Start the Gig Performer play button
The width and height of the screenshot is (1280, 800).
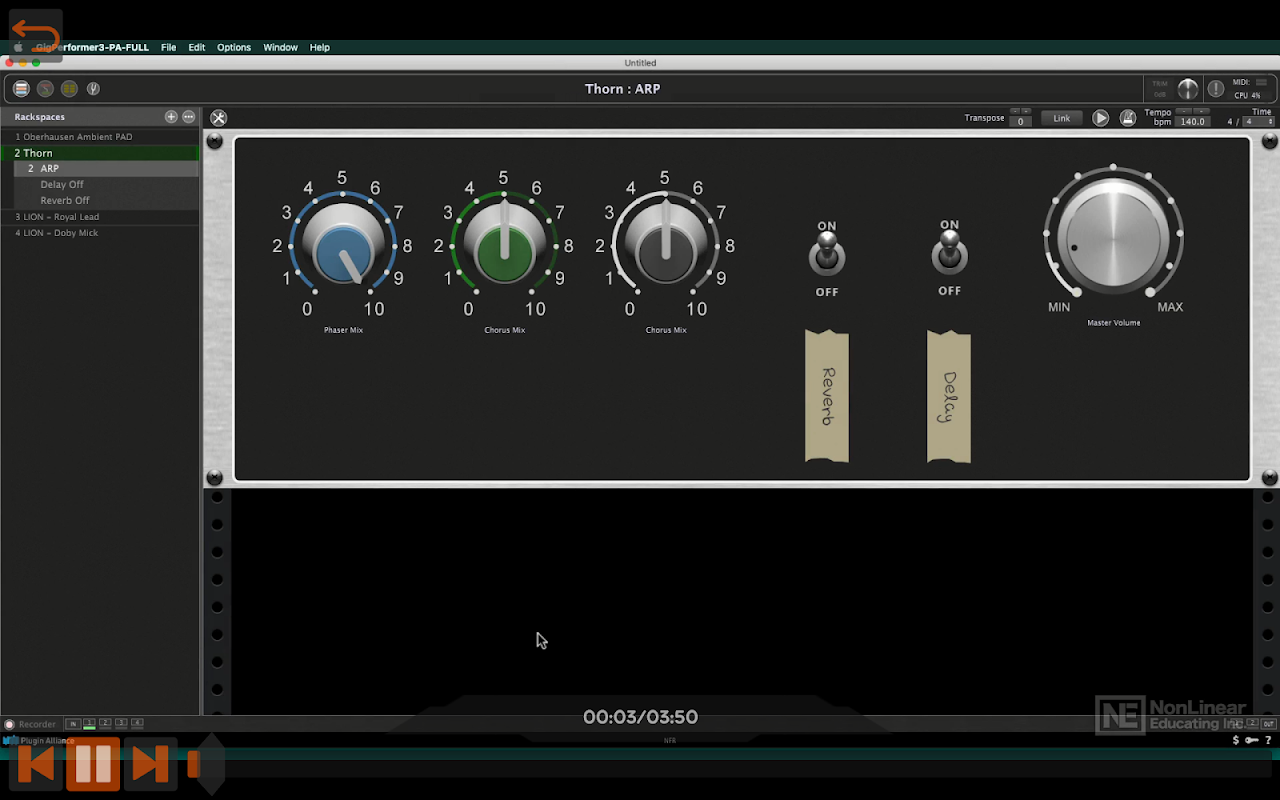[x=1100, y=118]
